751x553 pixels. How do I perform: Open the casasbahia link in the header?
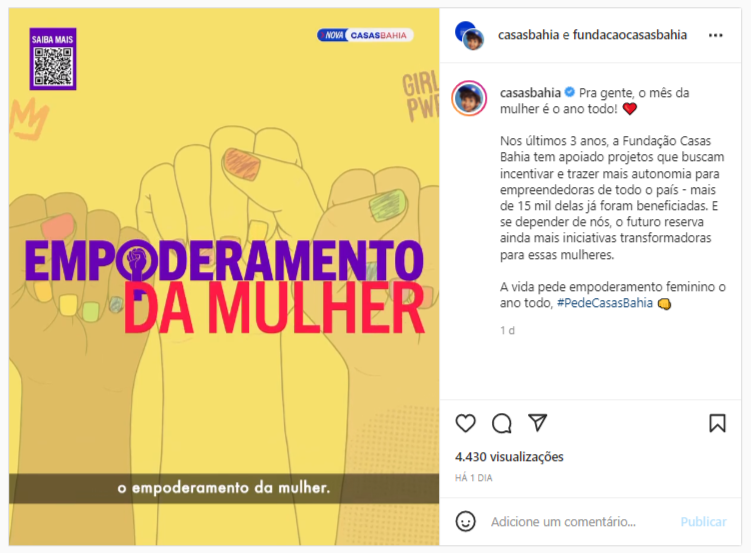(528, 35)
